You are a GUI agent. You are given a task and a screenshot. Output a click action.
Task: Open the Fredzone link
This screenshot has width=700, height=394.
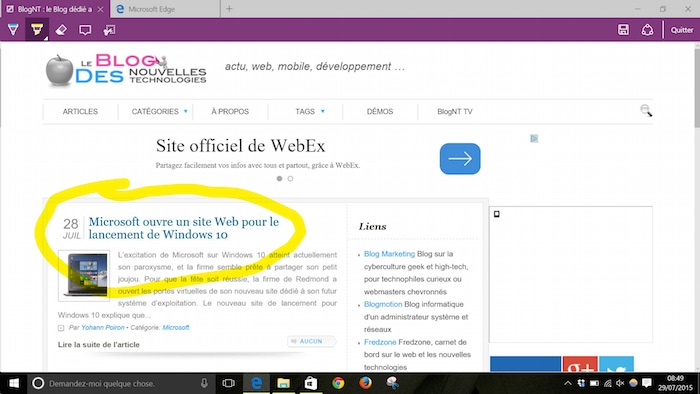(380, 342)
